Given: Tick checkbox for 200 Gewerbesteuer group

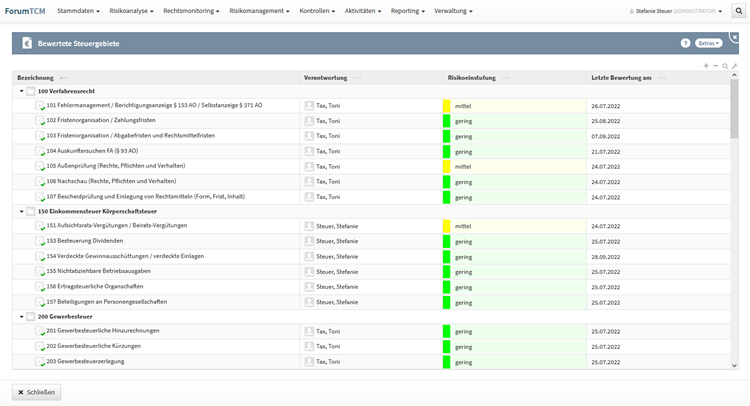Looking at the screenshot, I should [x=31, y=317].
